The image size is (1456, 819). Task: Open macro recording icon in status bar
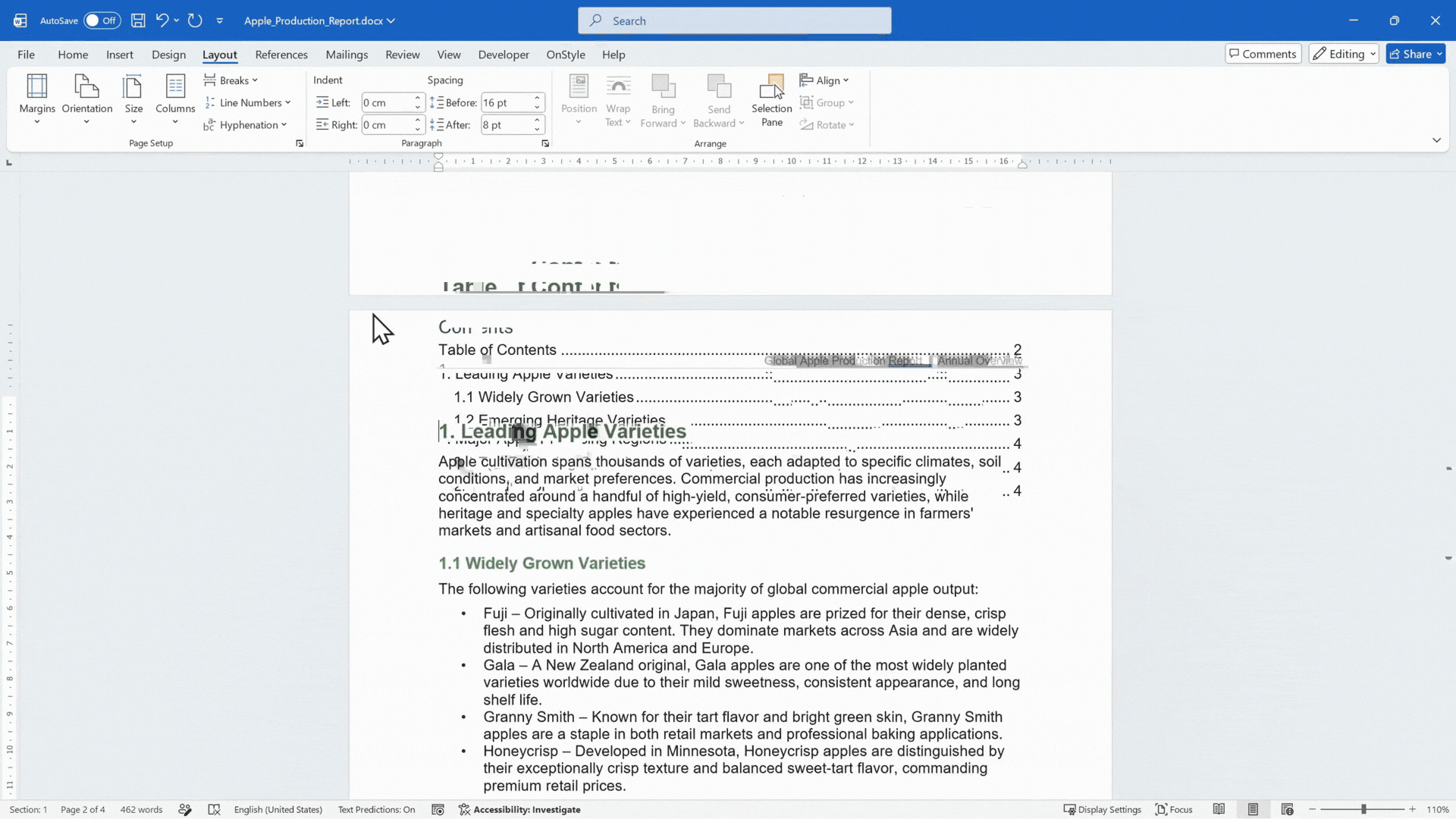[x=438, y=809]
